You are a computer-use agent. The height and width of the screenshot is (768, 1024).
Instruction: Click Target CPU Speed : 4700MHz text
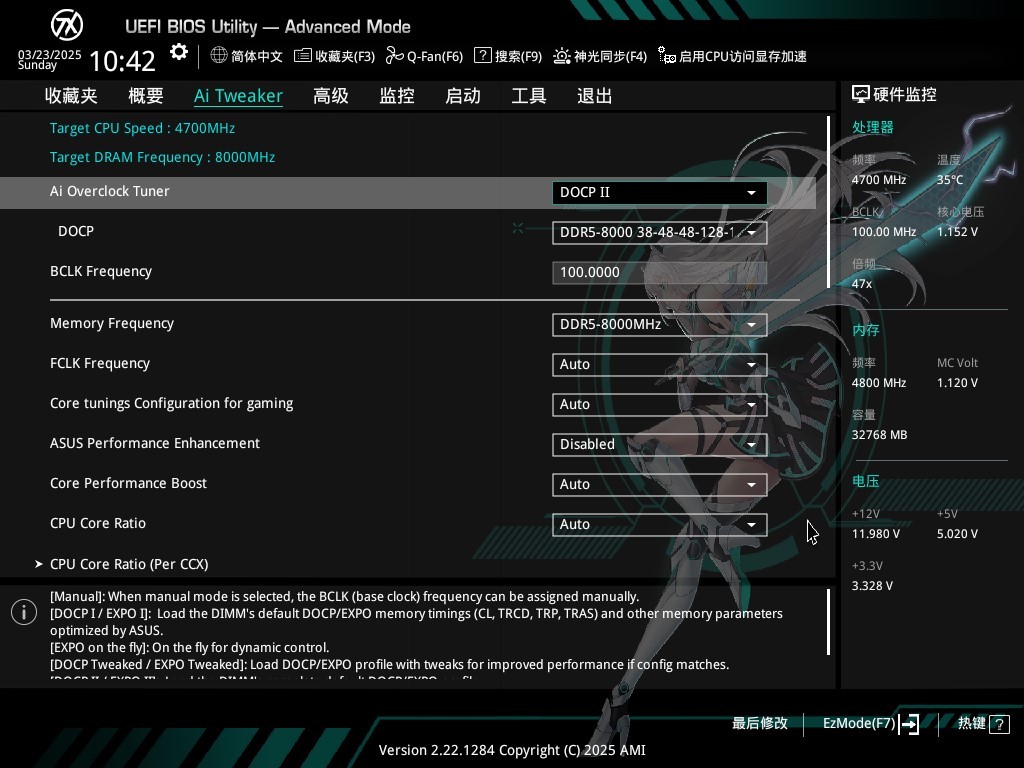click(142, 128)
